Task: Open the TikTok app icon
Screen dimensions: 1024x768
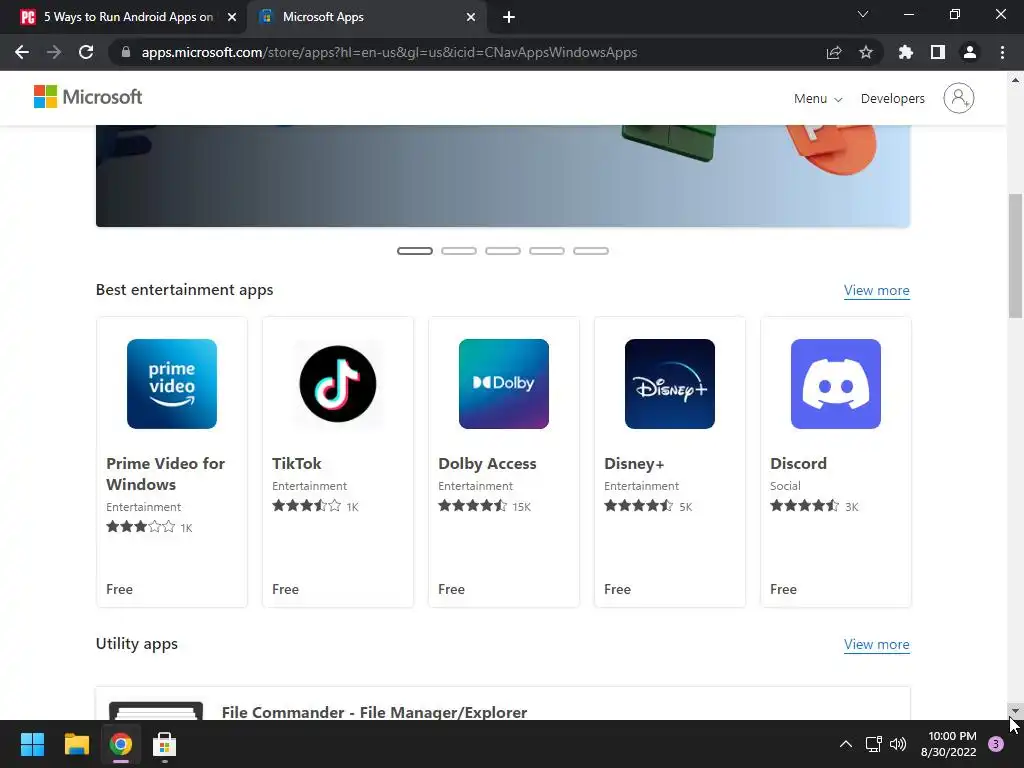Action: 338,383
